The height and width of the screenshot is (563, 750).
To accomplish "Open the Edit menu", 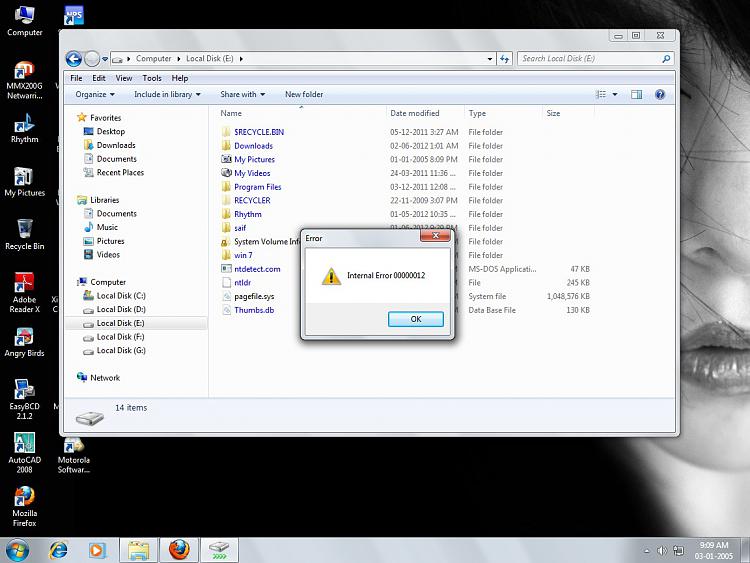I will click(99, 78).
